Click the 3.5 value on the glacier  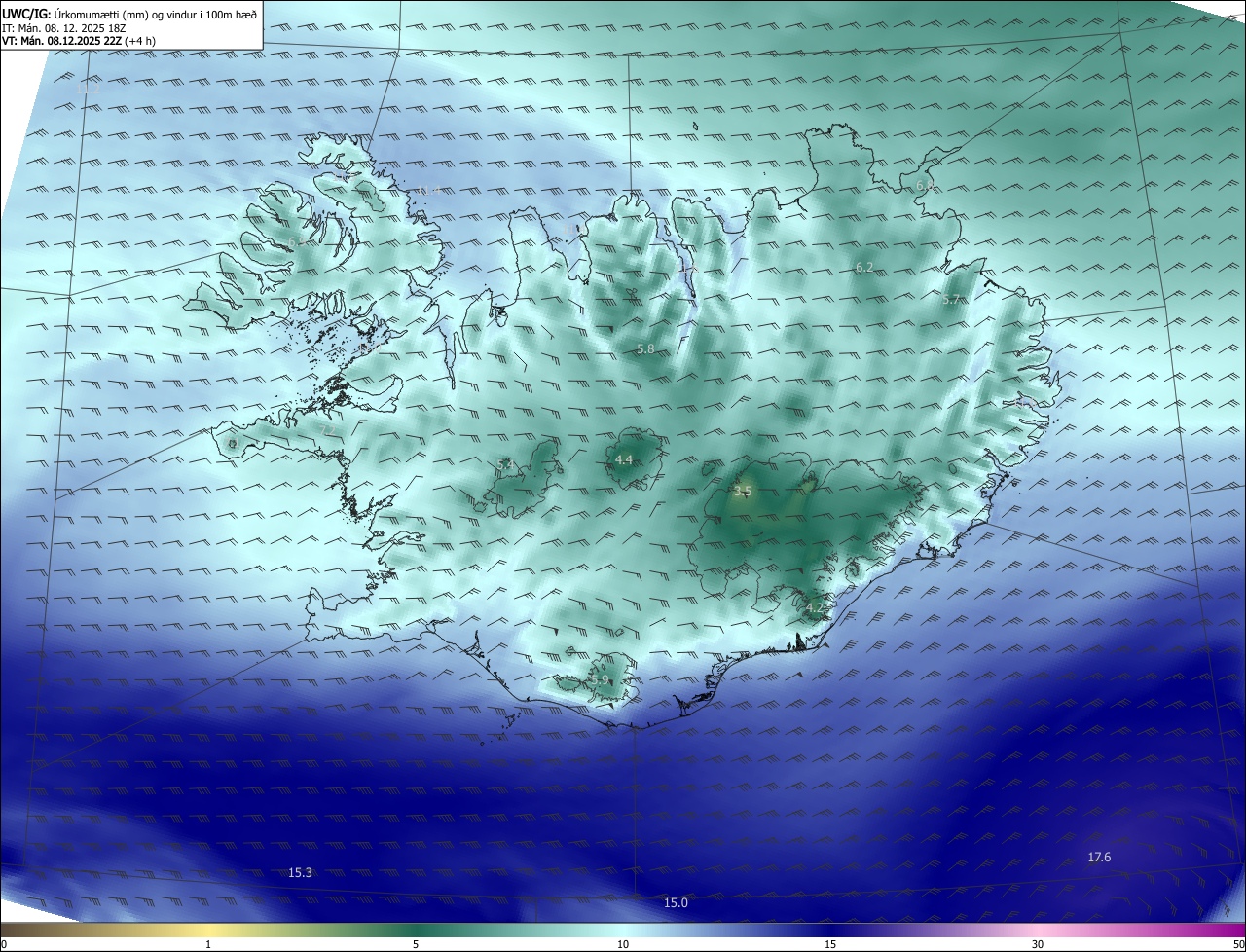pyautogui.click(x=744, y=492)
